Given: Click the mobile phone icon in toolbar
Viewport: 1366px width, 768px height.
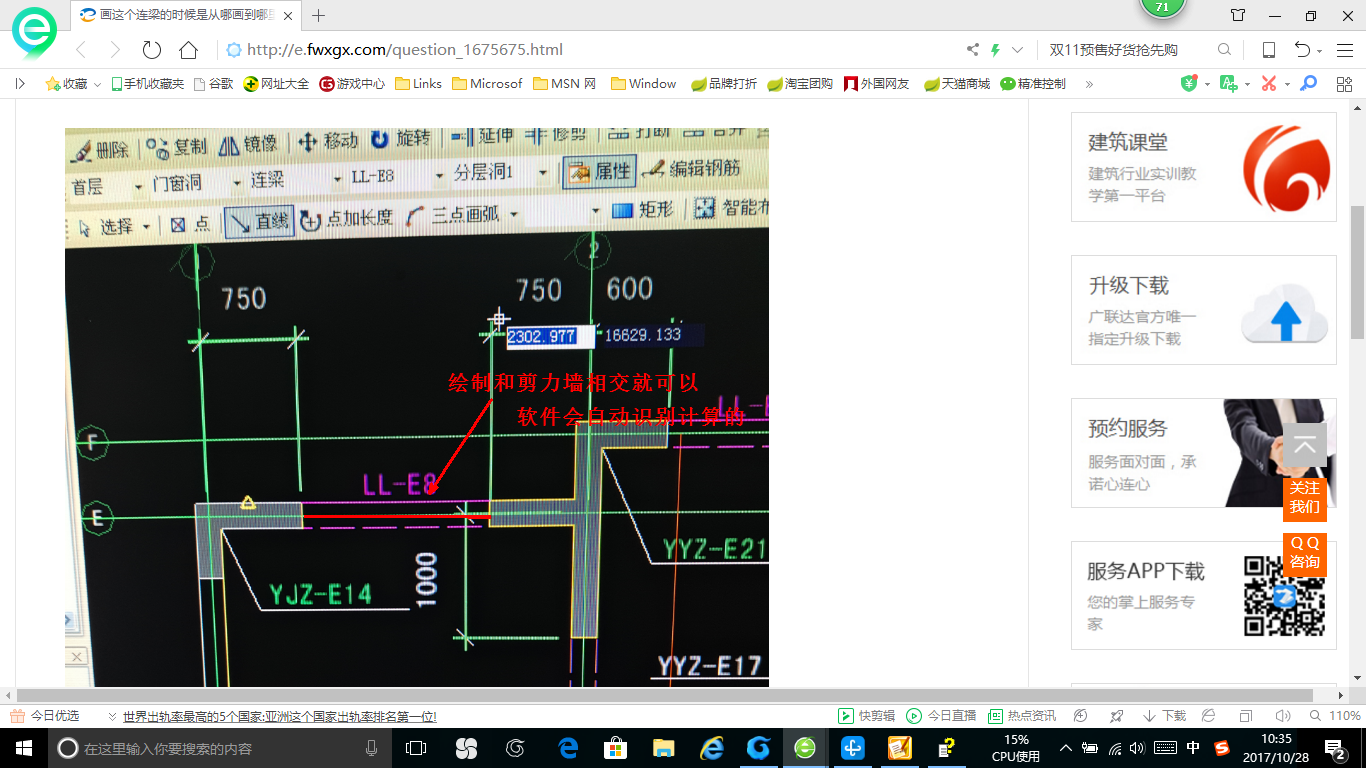Looking at the screenshot, I should click(x=1269, y=50).
